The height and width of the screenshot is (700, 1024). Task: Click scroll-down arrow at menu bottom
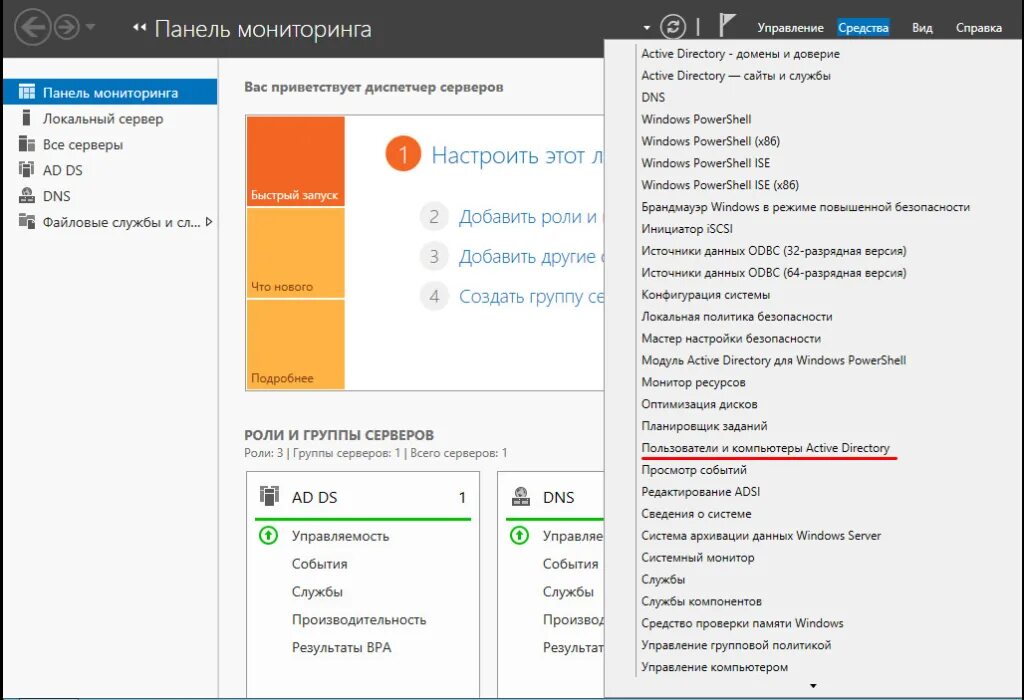tap(813, 686)
